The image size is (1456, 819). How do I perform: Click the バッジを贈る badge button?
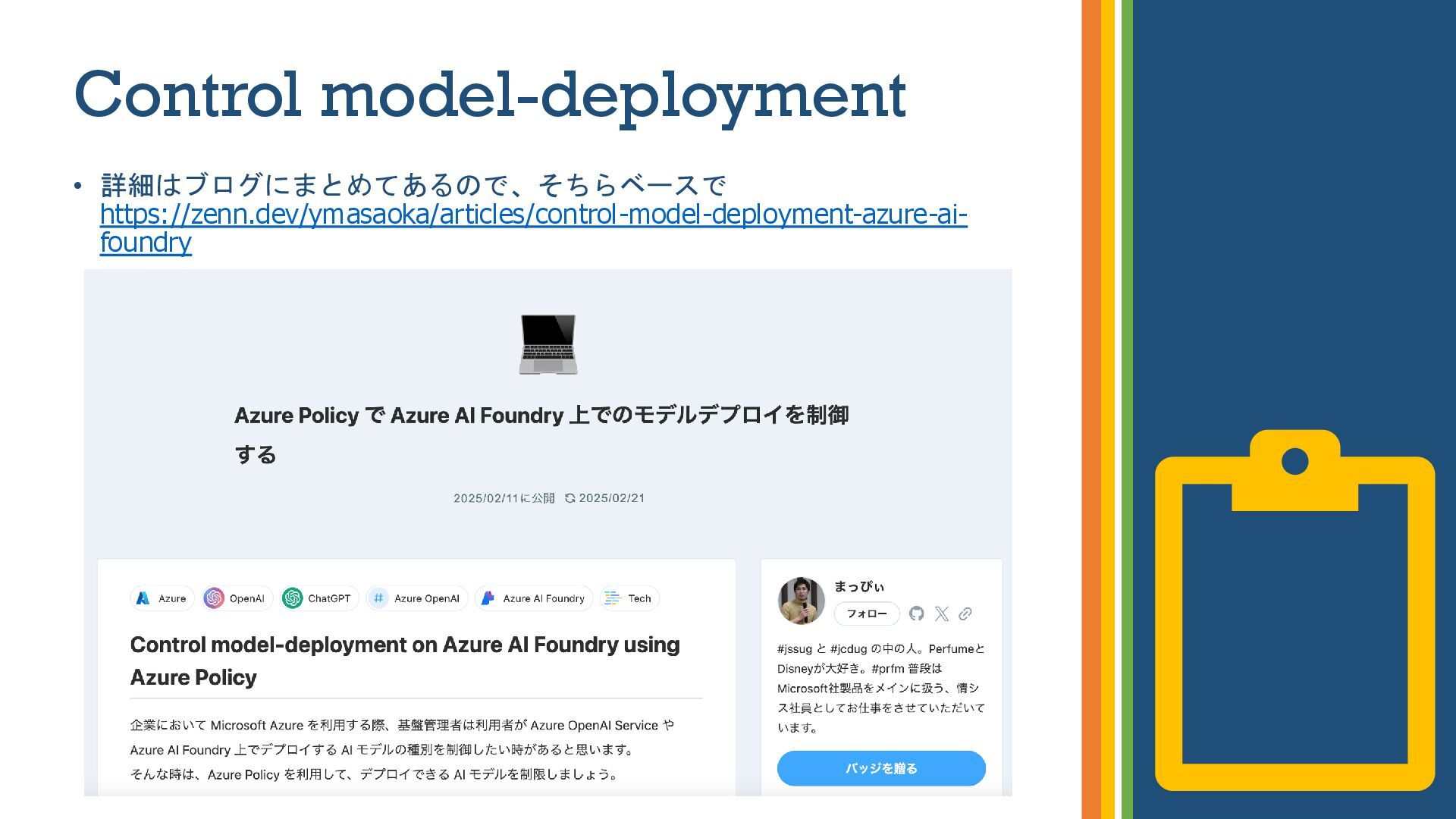point(881,768)
